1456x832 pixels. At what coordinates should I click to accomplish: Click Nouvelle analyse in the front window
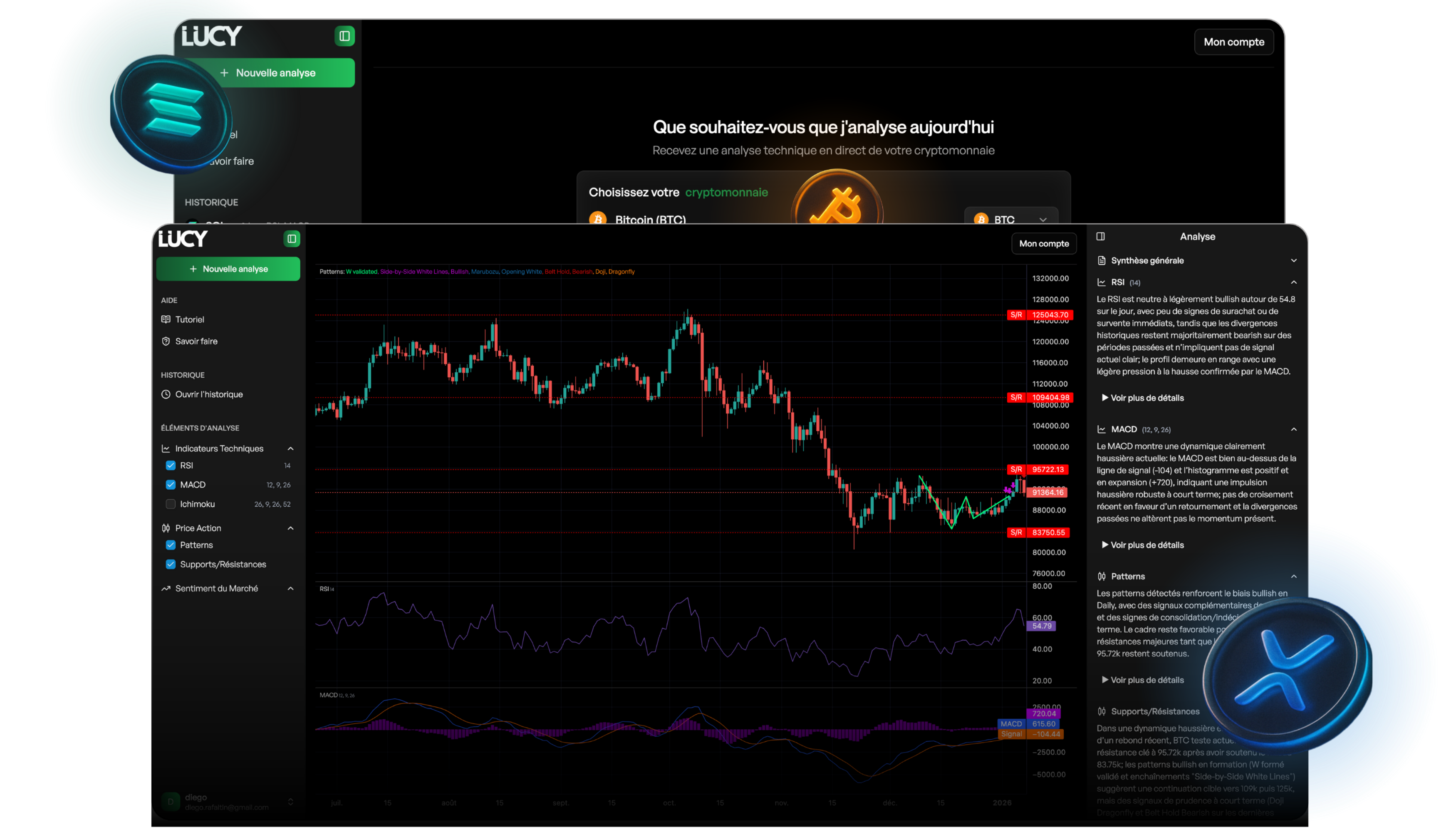coord(228,269)
